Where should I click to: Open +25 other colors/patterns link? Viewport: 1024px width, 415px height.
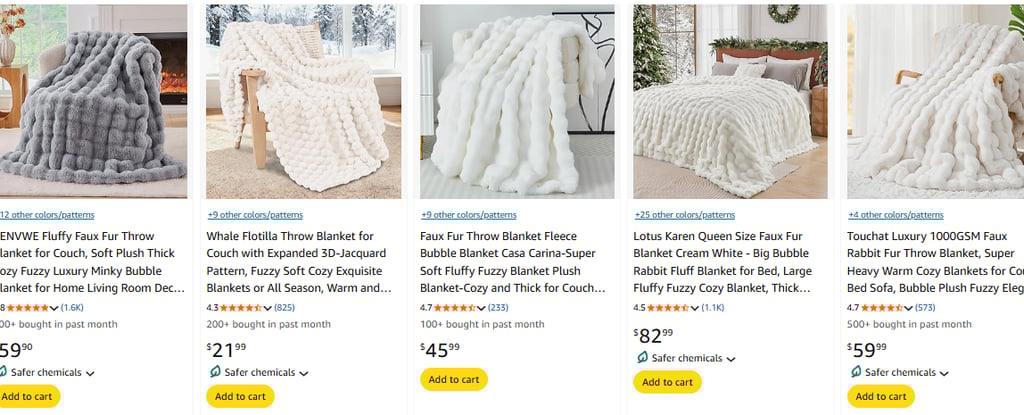682,215
